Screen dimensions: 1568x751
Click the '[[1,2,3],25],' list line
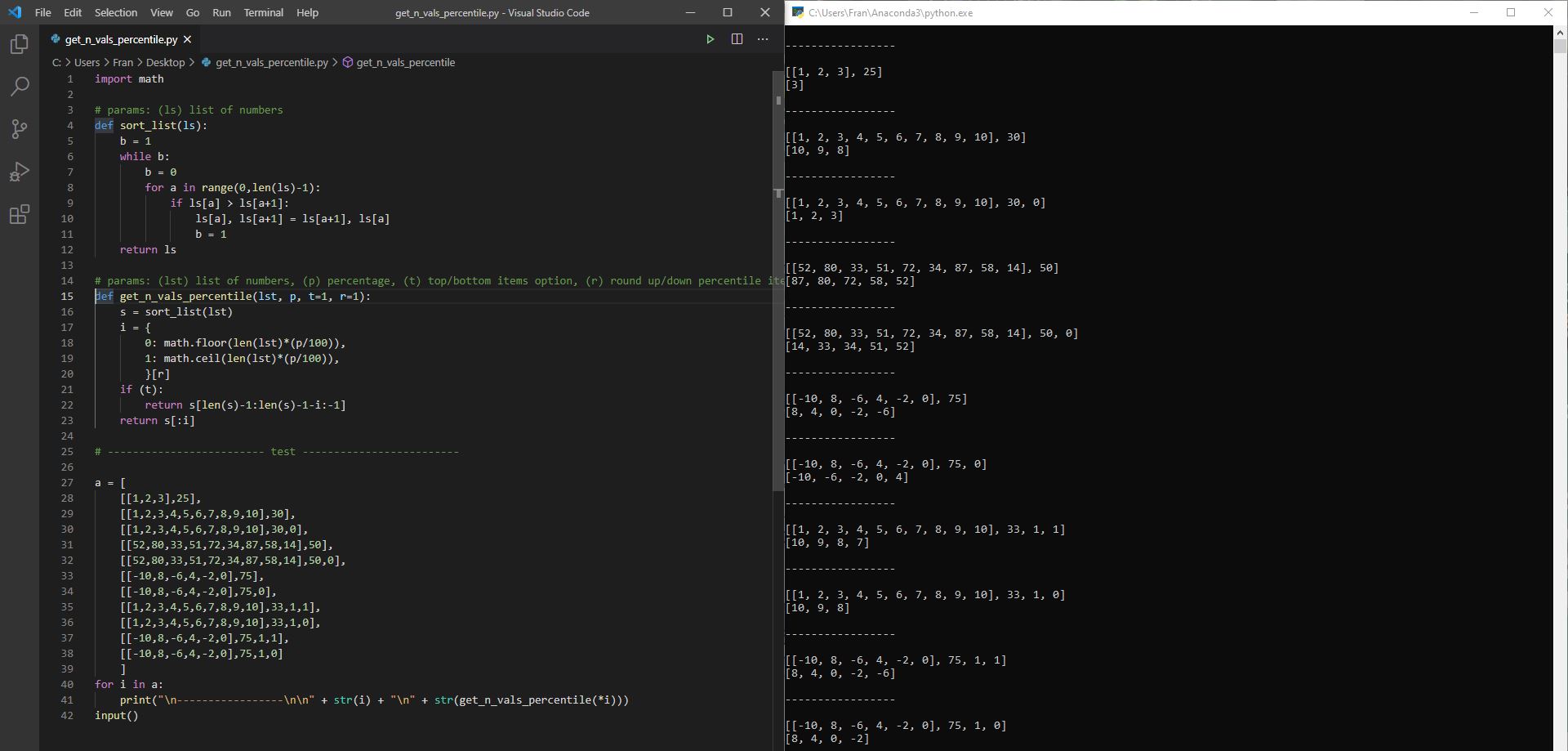point(160,498)
